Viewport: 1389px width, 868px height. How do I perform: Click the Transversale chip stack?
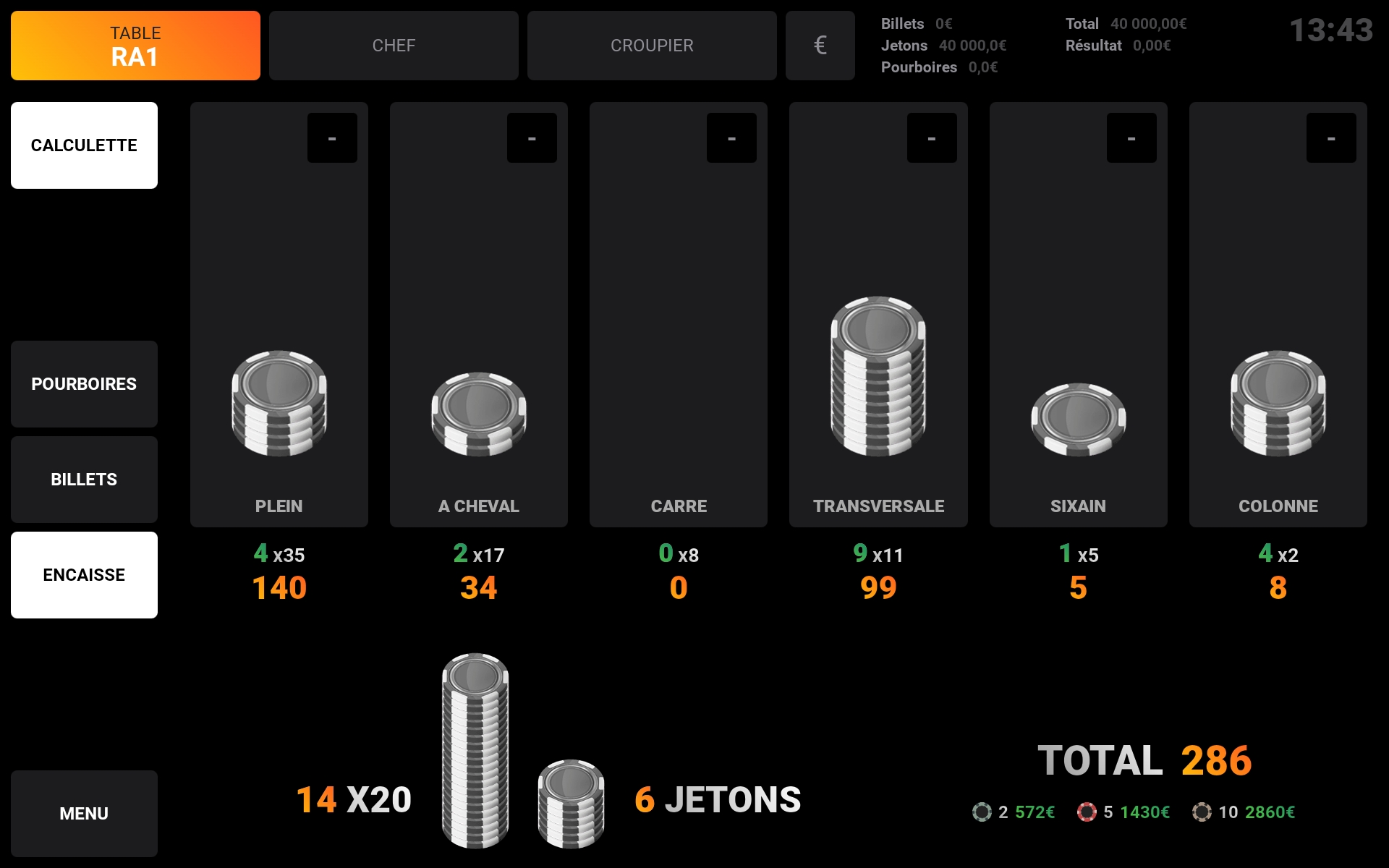coord(878,376)
